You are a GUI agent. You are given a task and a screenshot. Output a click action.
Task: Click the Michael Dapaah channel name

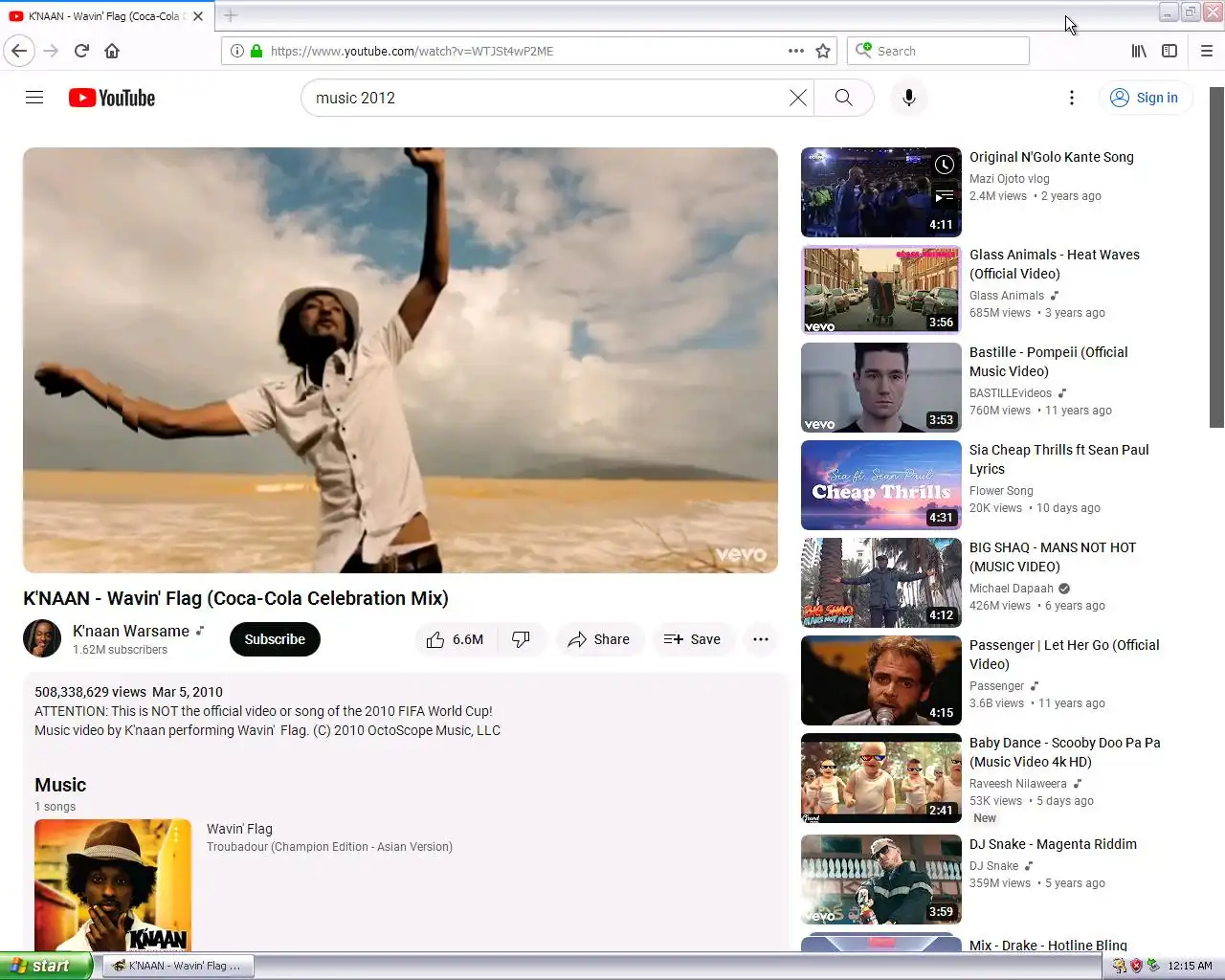pyautogui.click(x=1012, y=588)
